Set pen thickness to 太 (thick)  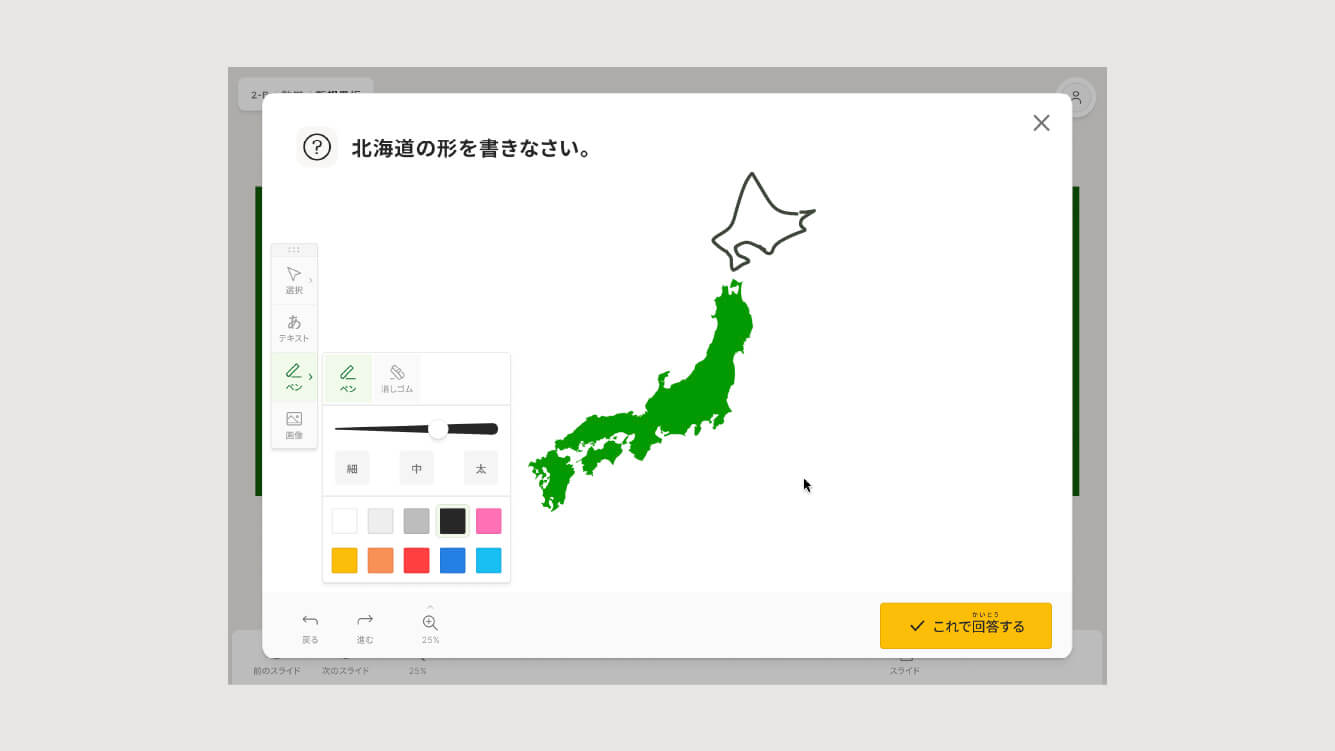(x=480, y=468)
